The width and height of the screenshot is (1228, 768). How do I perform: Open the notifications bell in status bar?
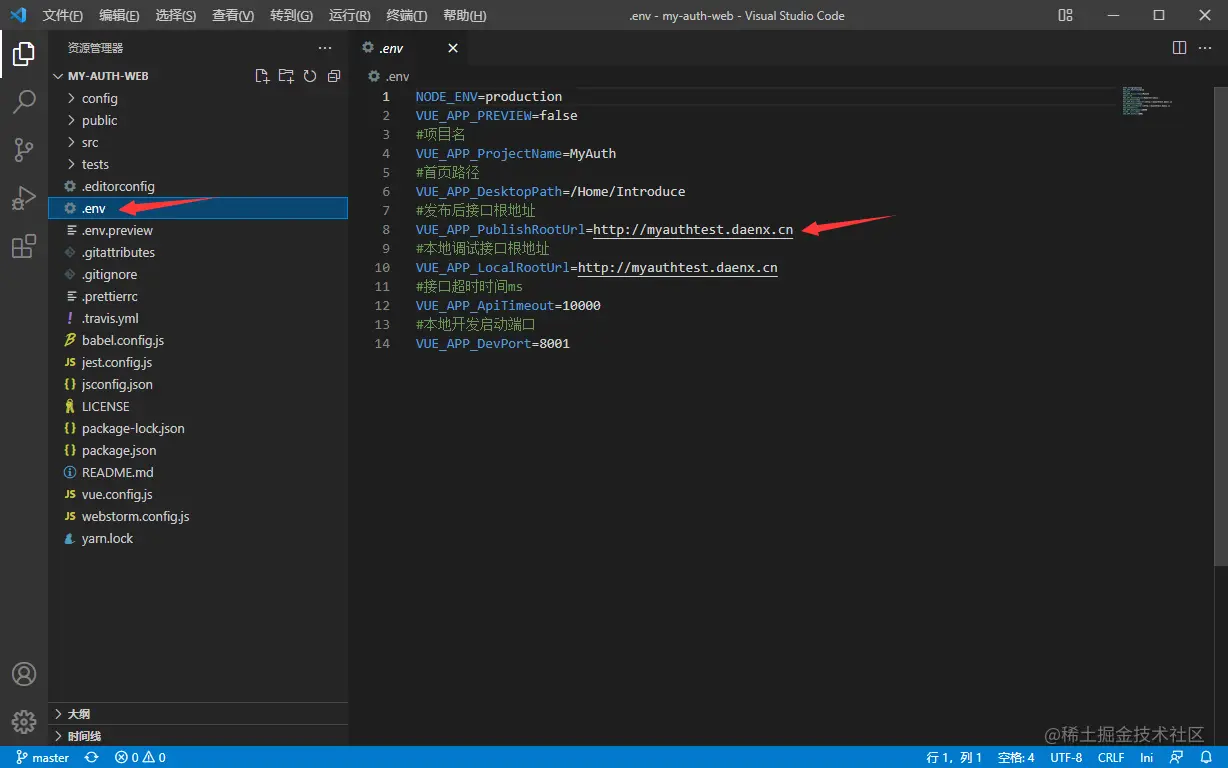pyautogui.click(x=1206, y=757)
